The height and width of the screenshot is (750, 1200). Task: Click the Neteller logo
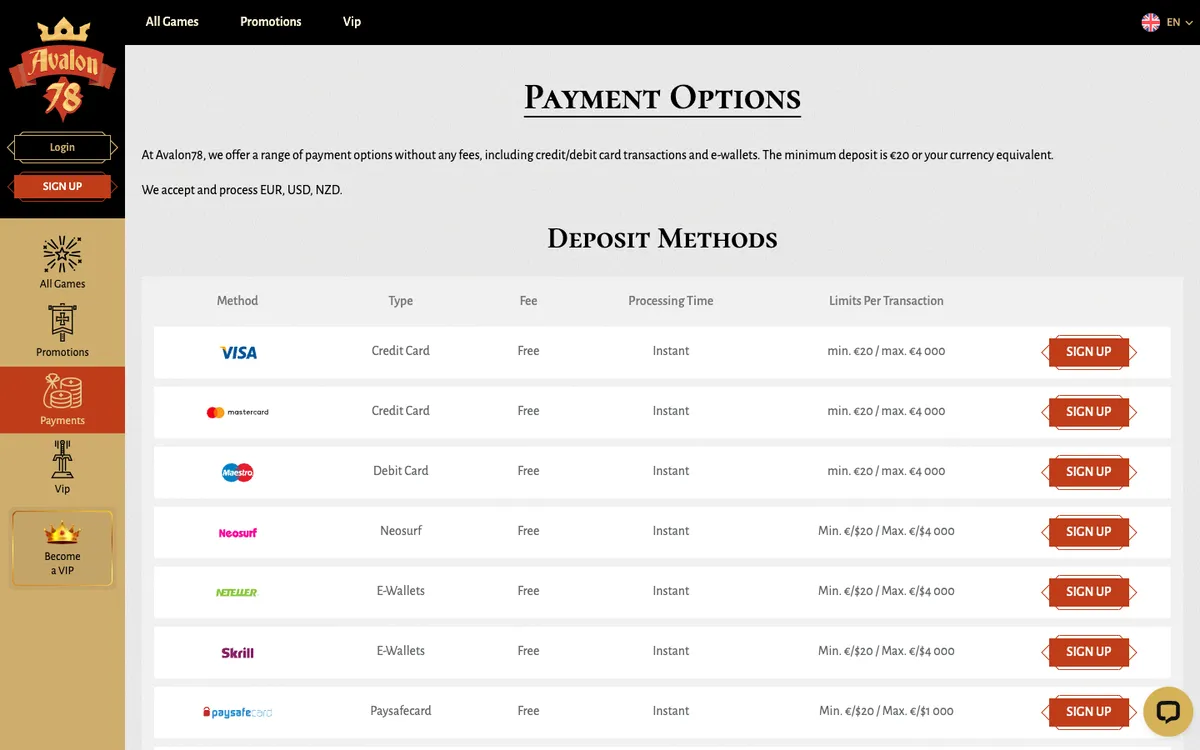click(237, 592)
